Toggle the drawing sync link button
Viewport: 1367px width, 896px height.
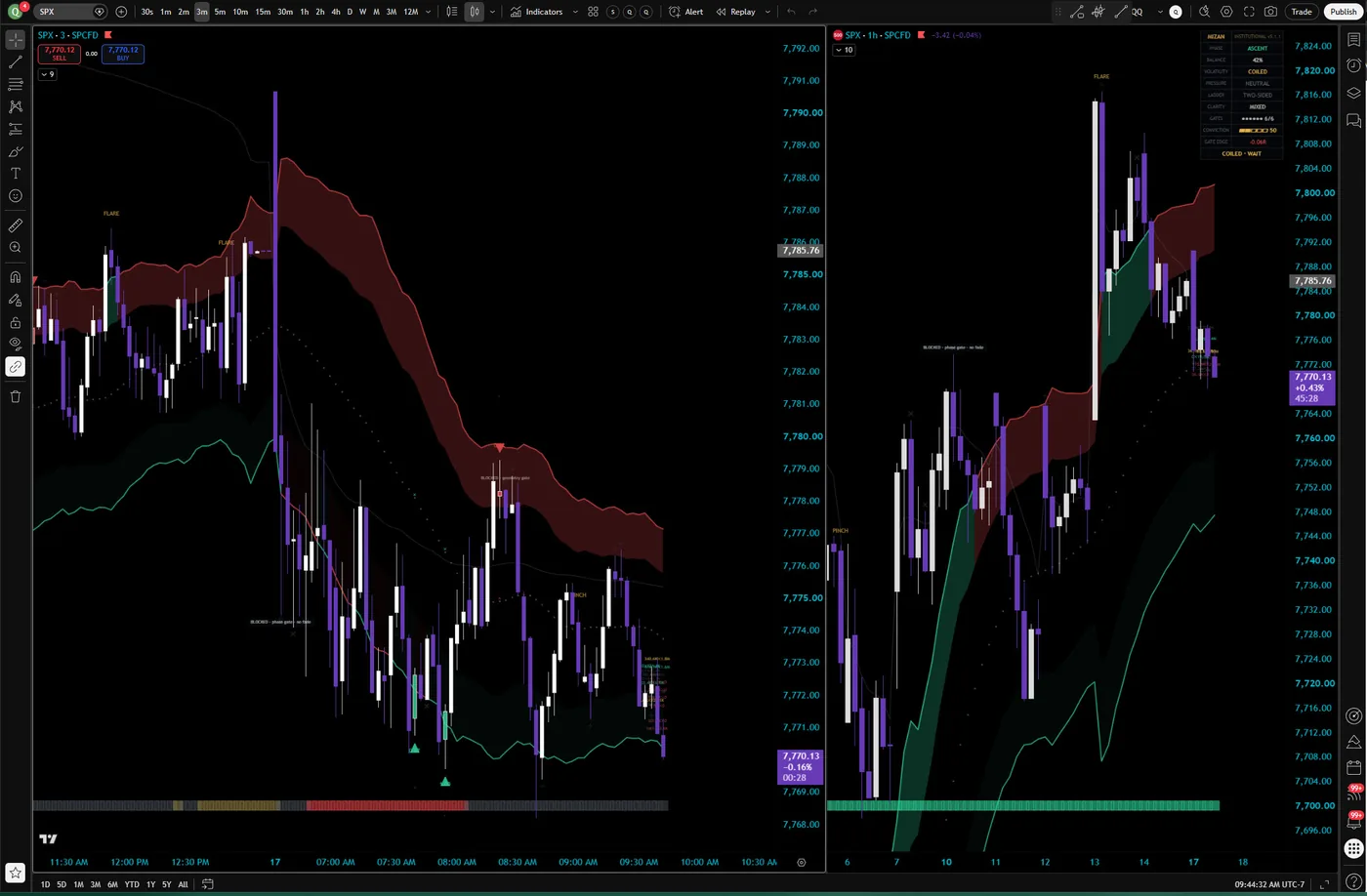click(x=16, y=367)
